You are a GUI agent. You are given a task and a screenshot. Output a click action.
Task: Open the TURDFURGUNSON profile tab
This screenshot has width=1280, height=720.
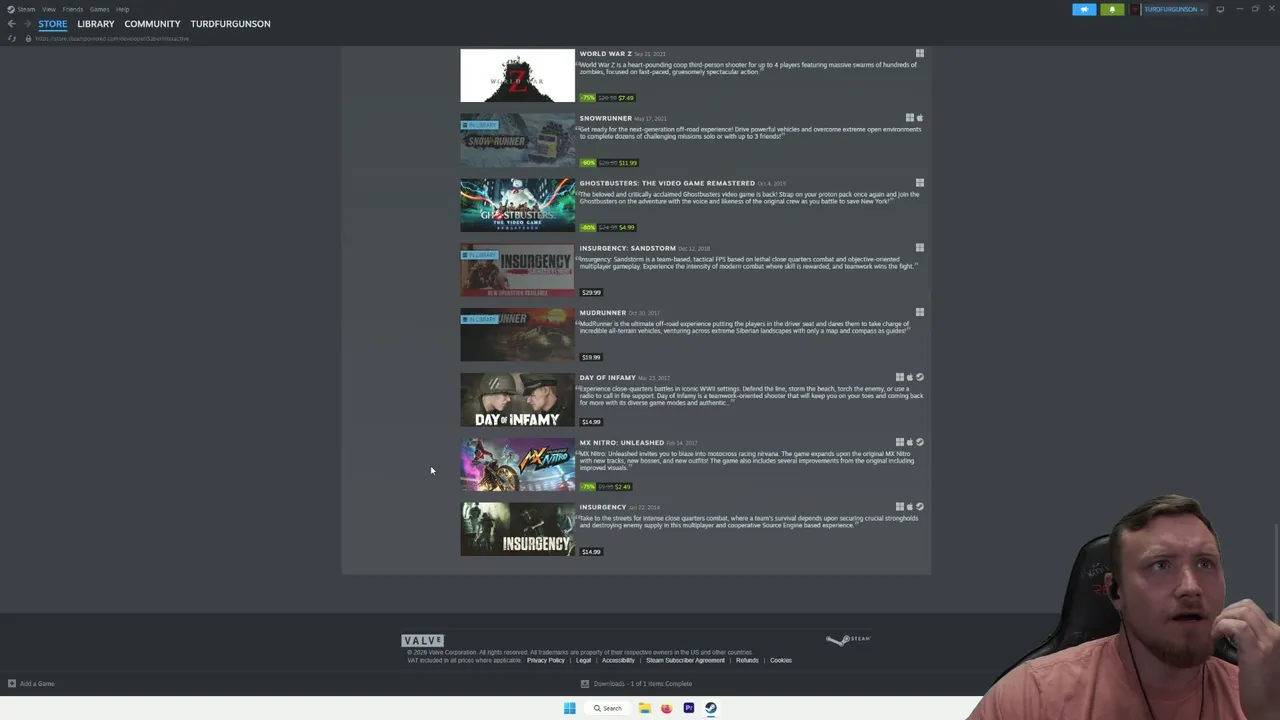(230, 24)
